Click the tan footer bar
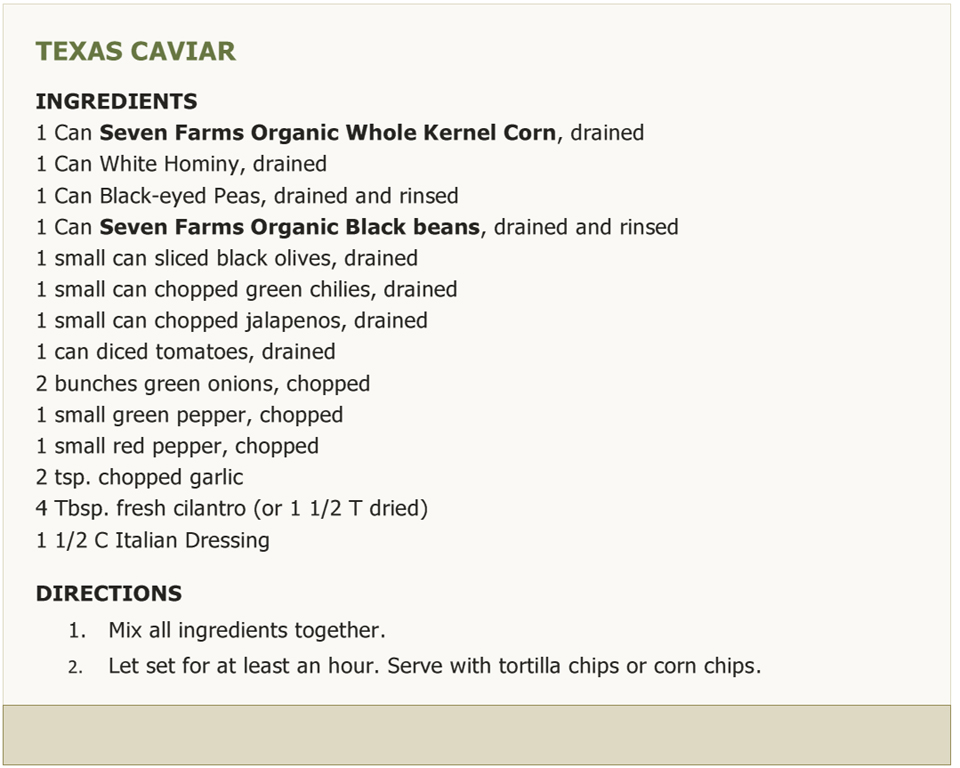960x768 pixels. (477, 735)
